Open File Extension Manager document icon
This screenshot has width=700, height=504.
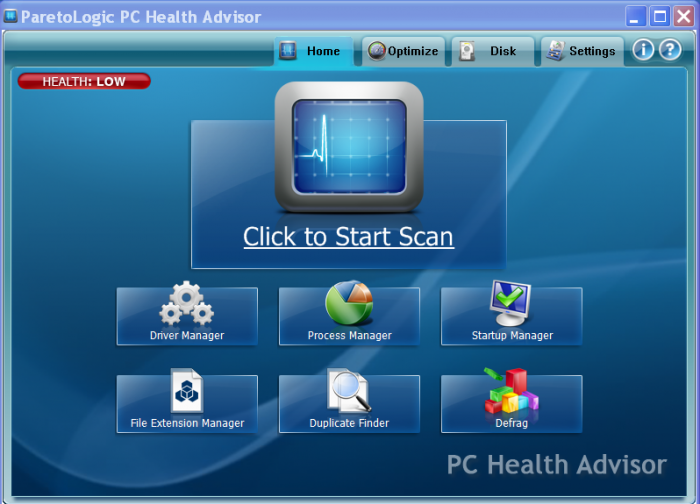[x=187, y=391]
